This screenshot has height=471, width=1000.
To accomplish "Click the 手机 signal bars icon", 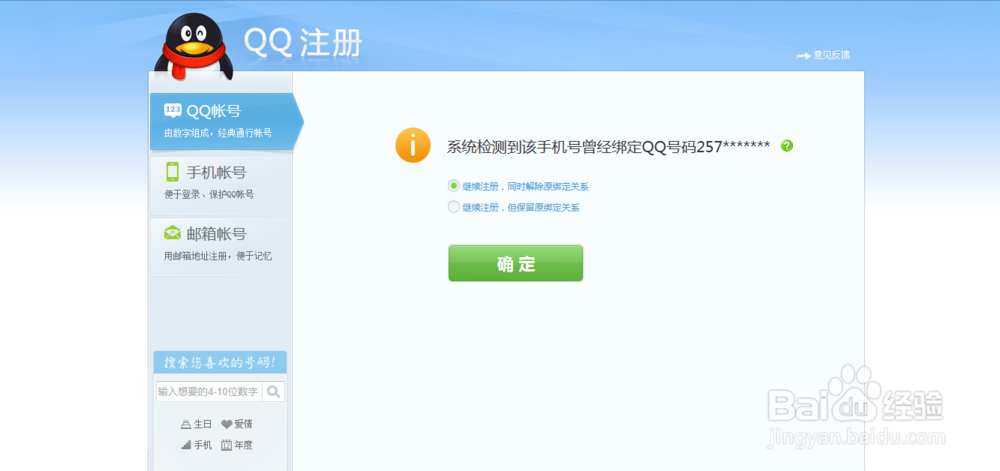I will (x=186, y=445).
